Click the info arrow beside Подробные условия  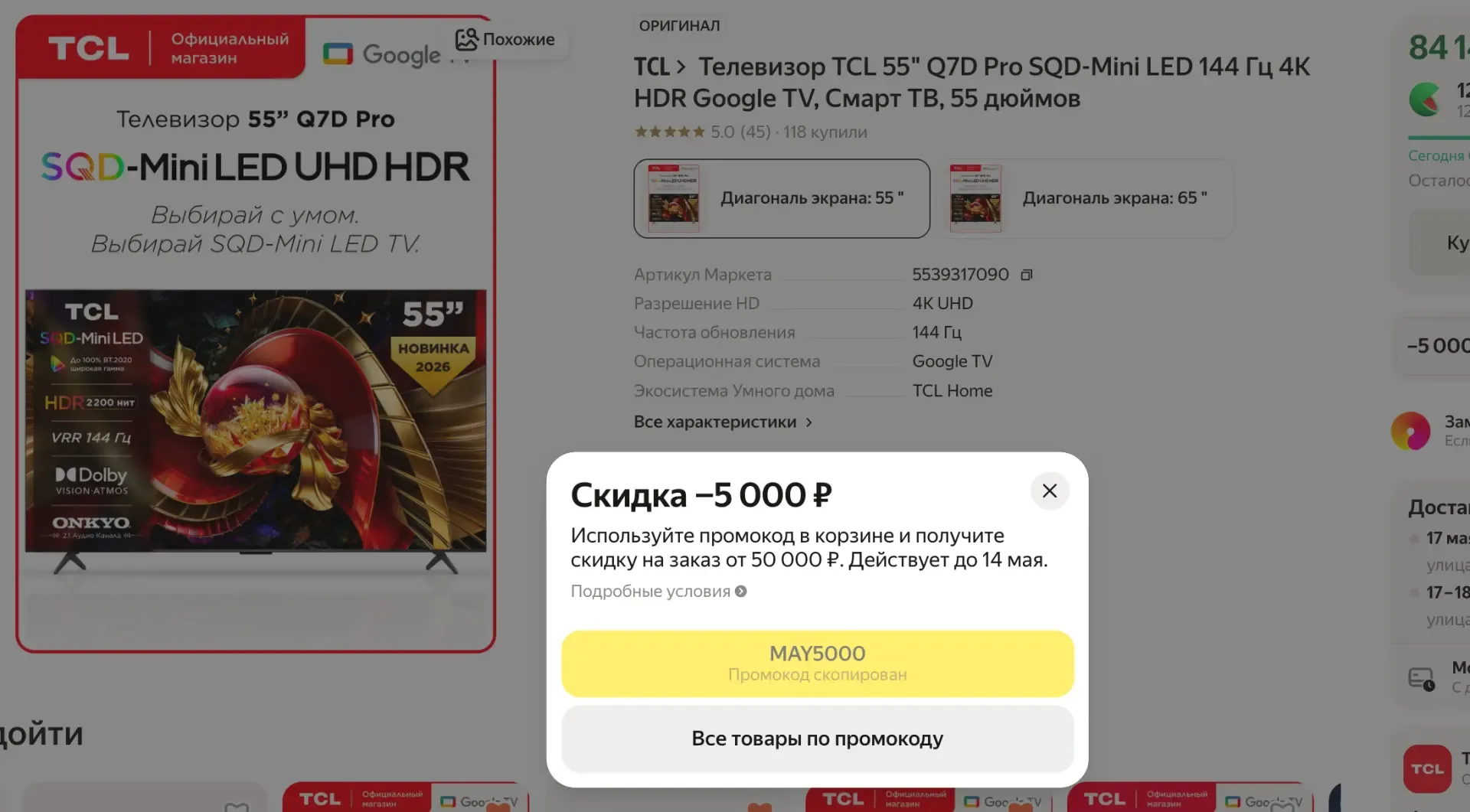click(741, 591)
